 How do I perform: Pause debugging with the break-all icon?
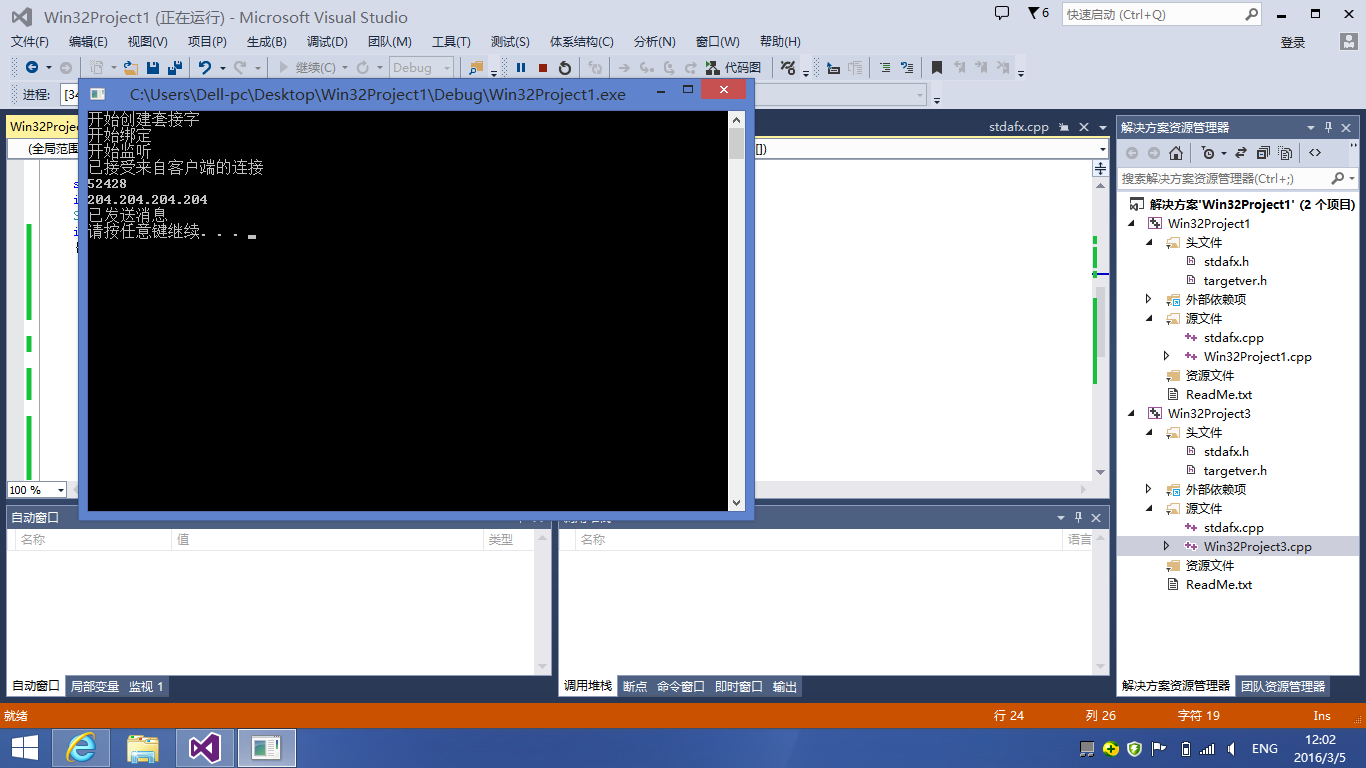click(x=521, y=68)
